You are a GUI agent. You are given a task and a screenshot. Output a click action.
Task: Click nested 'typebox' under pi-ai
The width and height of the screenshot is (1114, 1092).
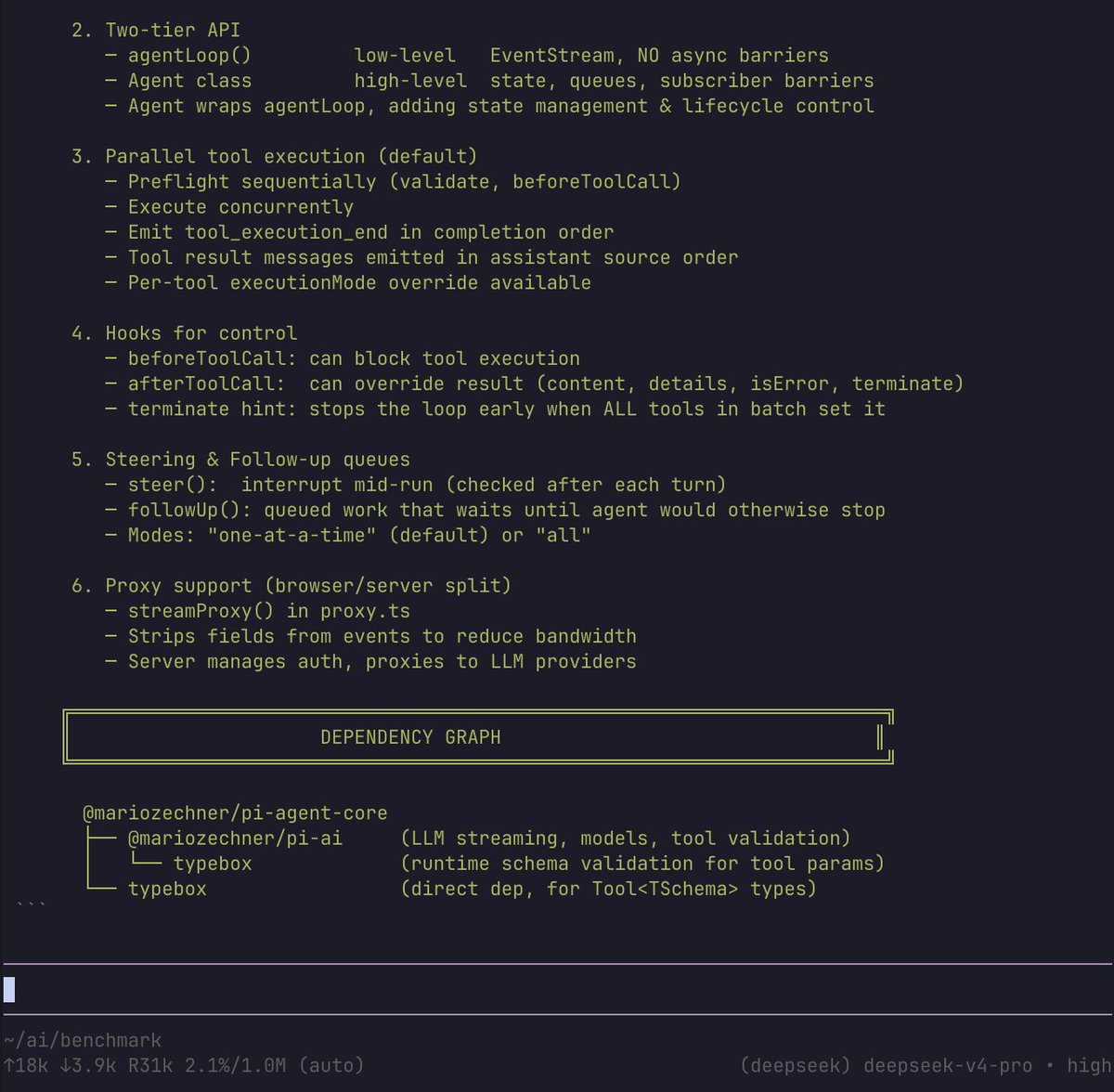pyautogui.click(x=213, y=864)
